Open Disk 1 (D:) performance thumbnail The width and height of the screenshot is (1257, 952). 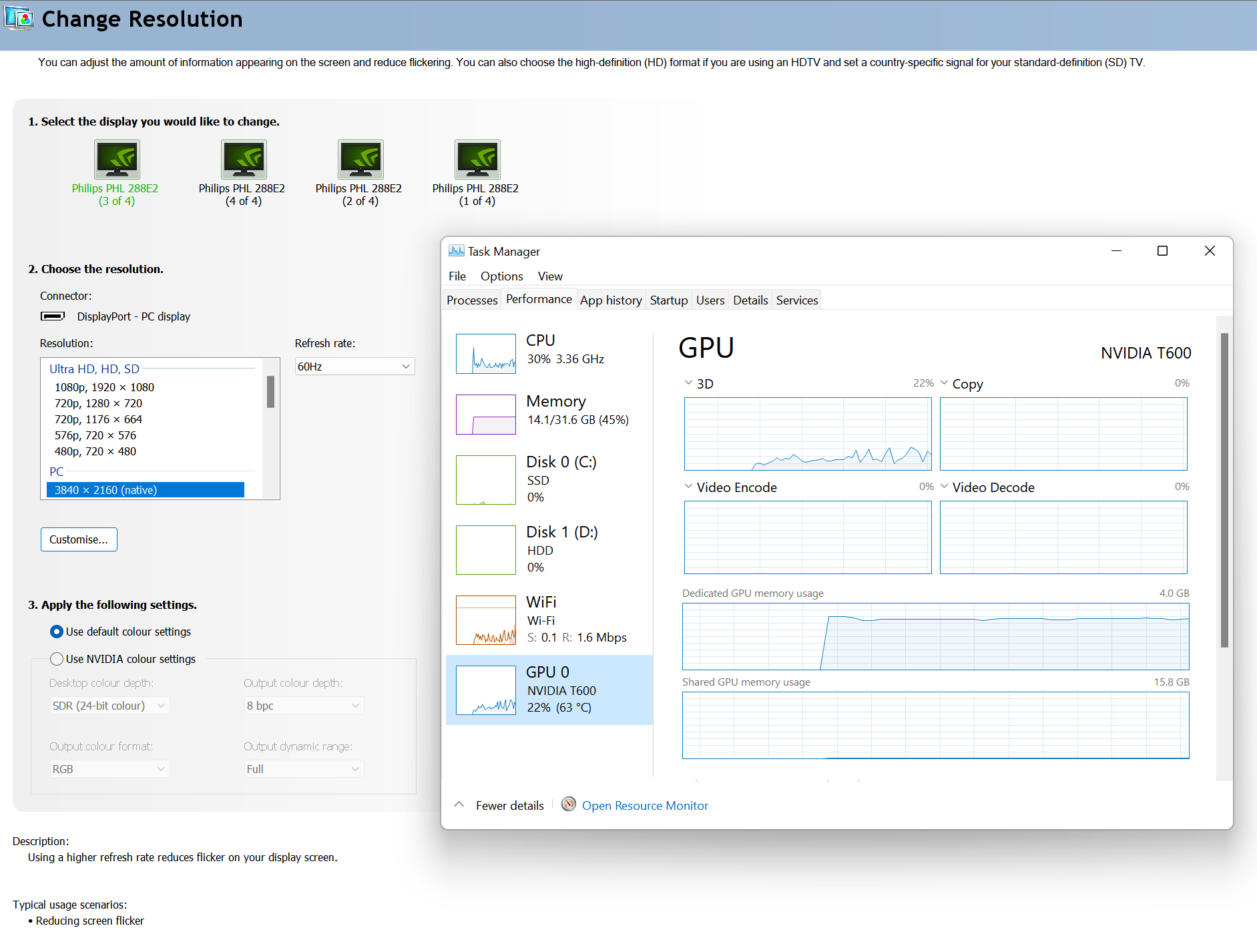tap(486, 550)
